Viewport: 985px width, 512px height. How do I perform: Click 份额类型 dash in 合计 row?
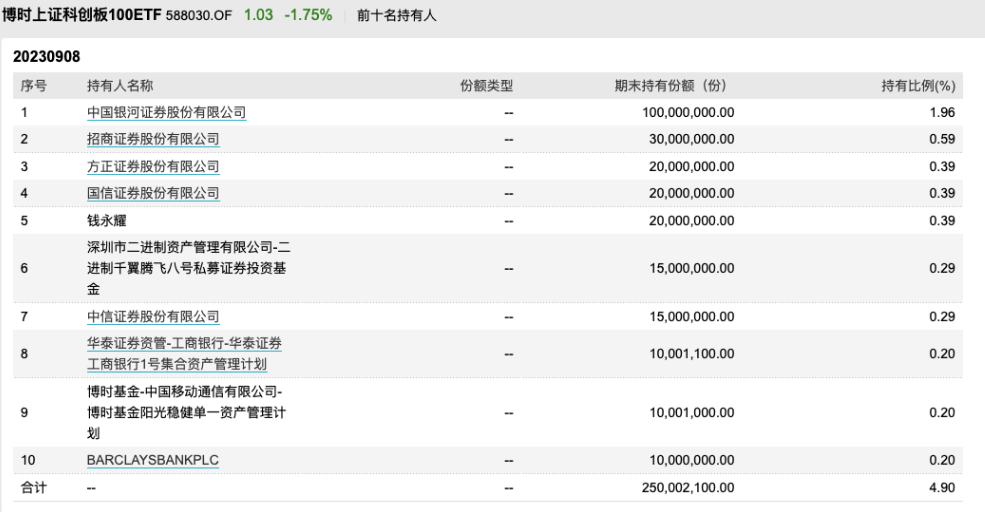[x=509, y=488]
